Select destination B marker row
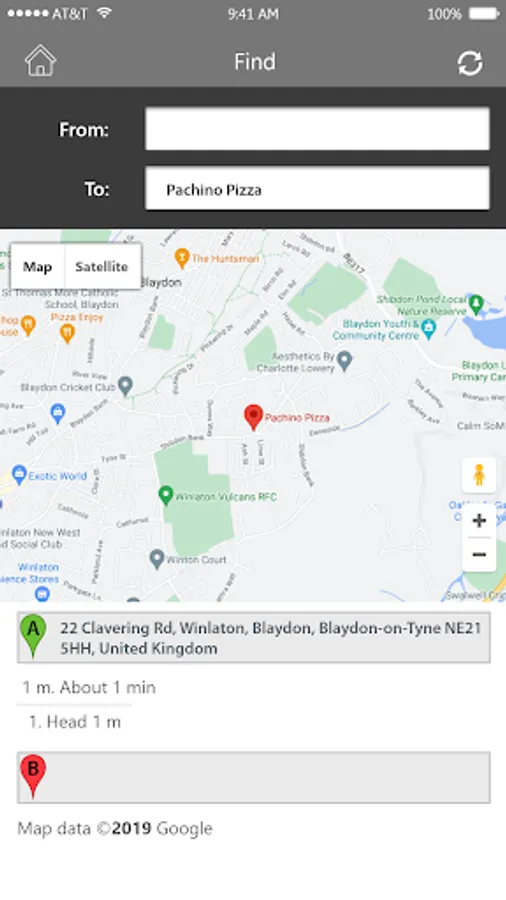506x900 pixels. [x=254, y=778]
